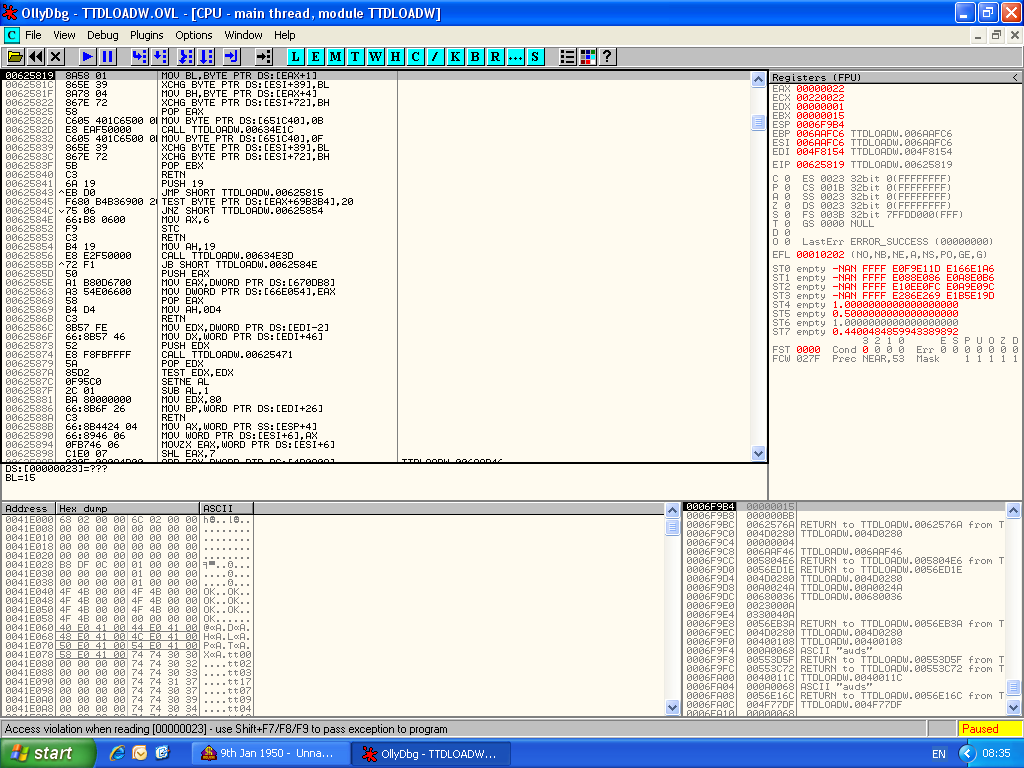Select the ESP register value 0006F9B4
The height and width of the screenshot is (768, 1024).
[x=820, y=125]
